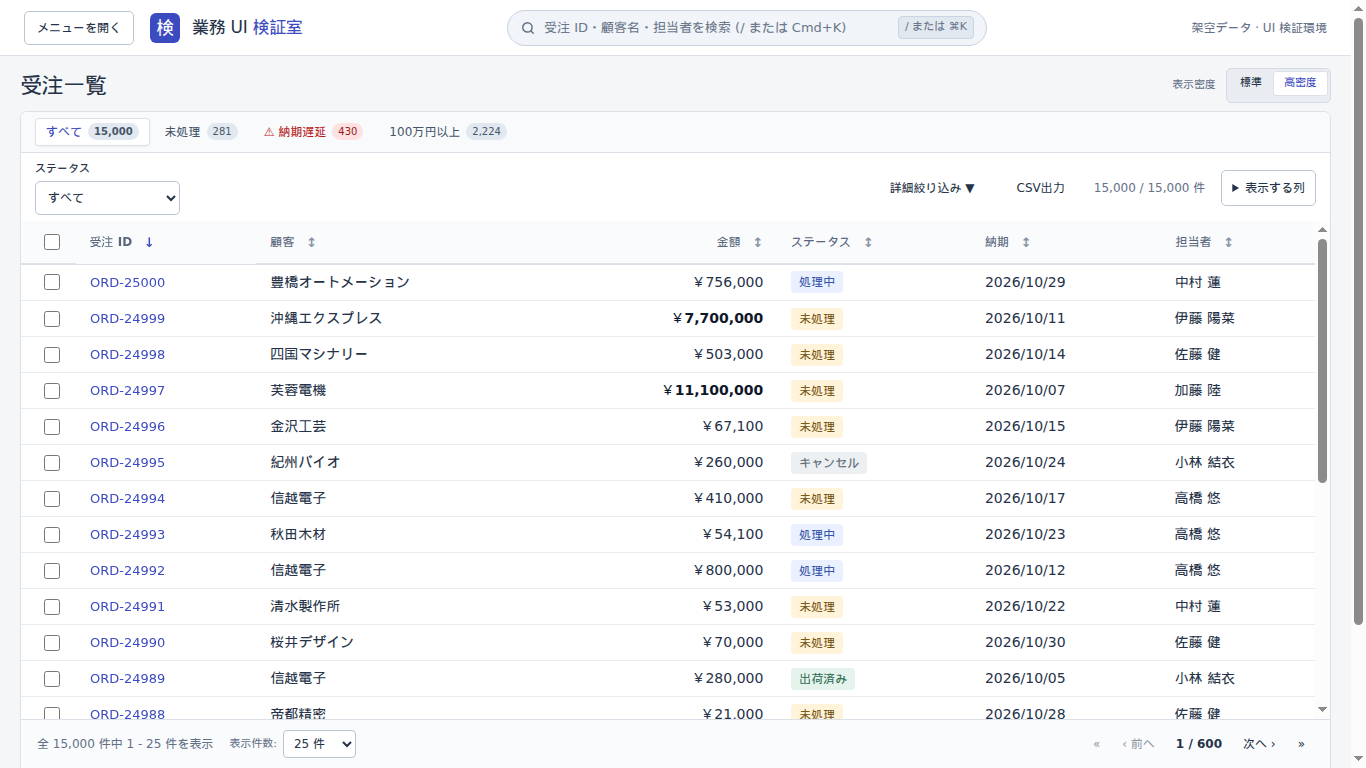Screen dimensions: 1366x768
Task: Click the 担当者 column sort icon
Action: click(1229, 242)
